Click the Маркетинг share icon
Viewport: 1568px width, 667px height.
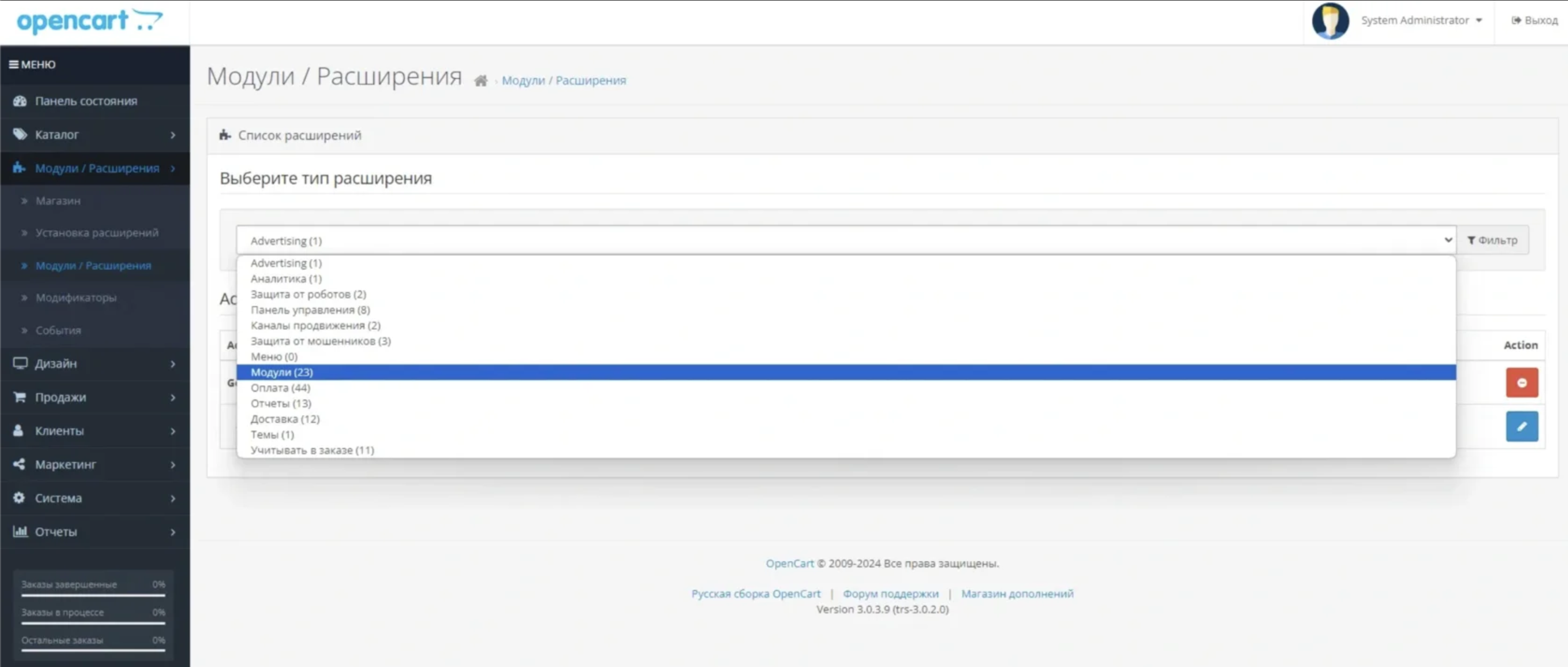(19, 464)
